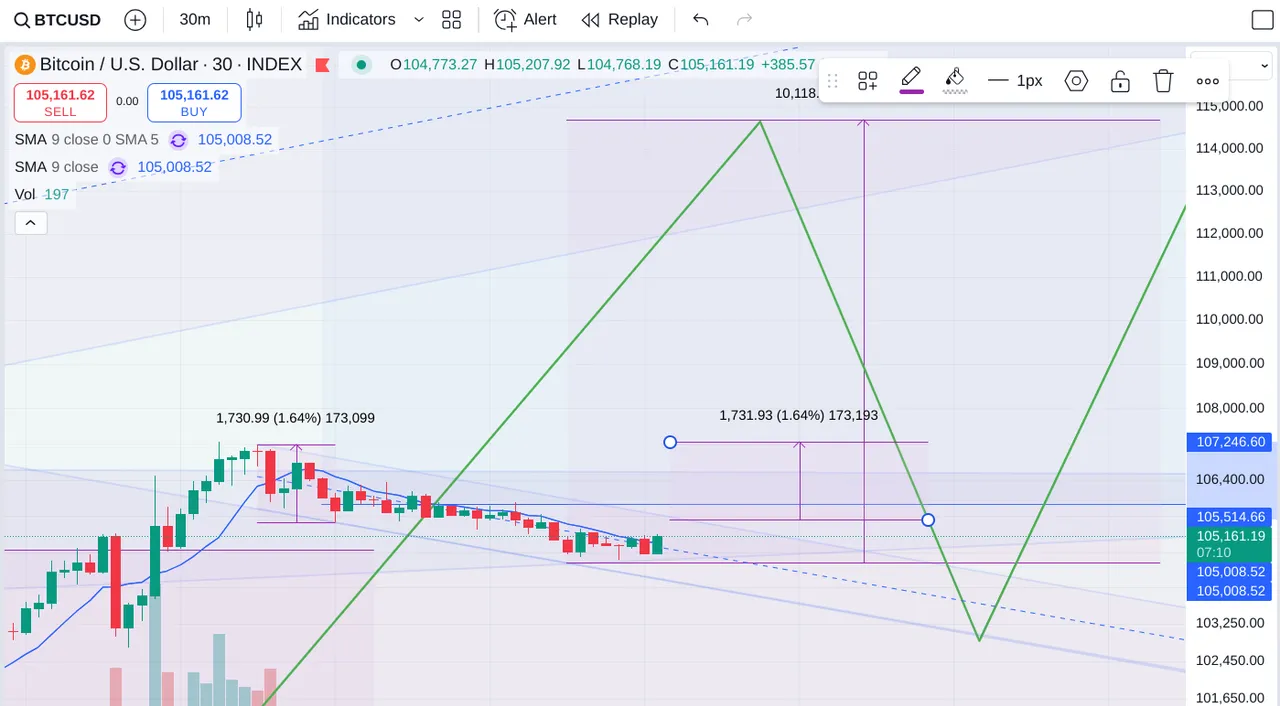The image size is (1280, 706).
Task: Change the 30m timeframe interval
Action: 195,19
